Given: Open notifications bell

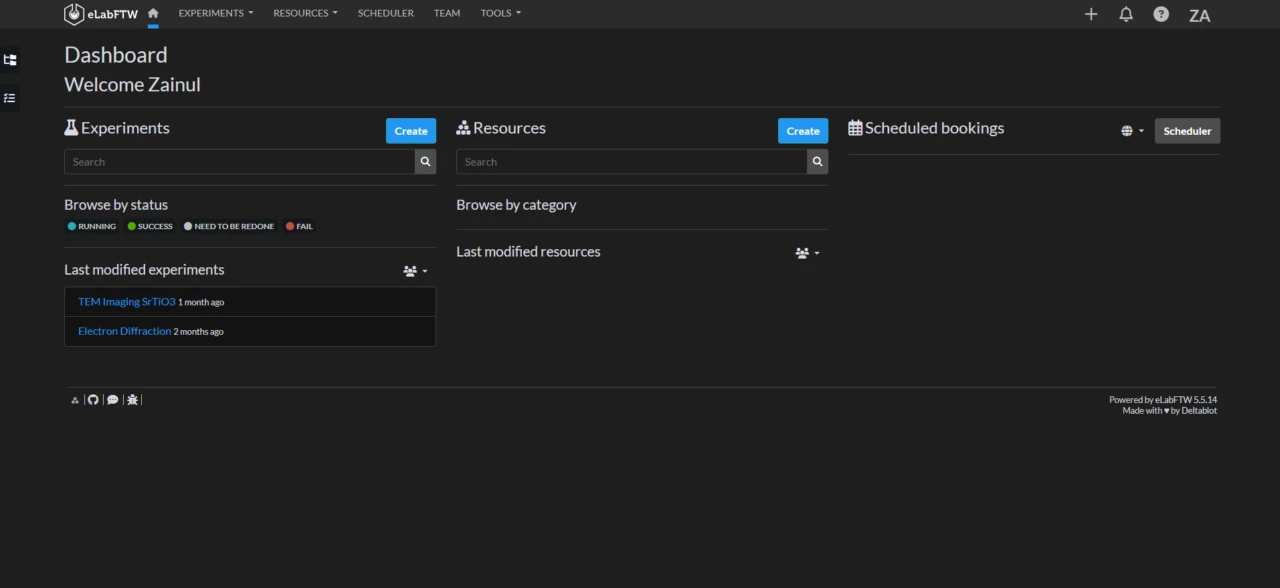Looking at the screenshot, I should tap(1126, 14).
